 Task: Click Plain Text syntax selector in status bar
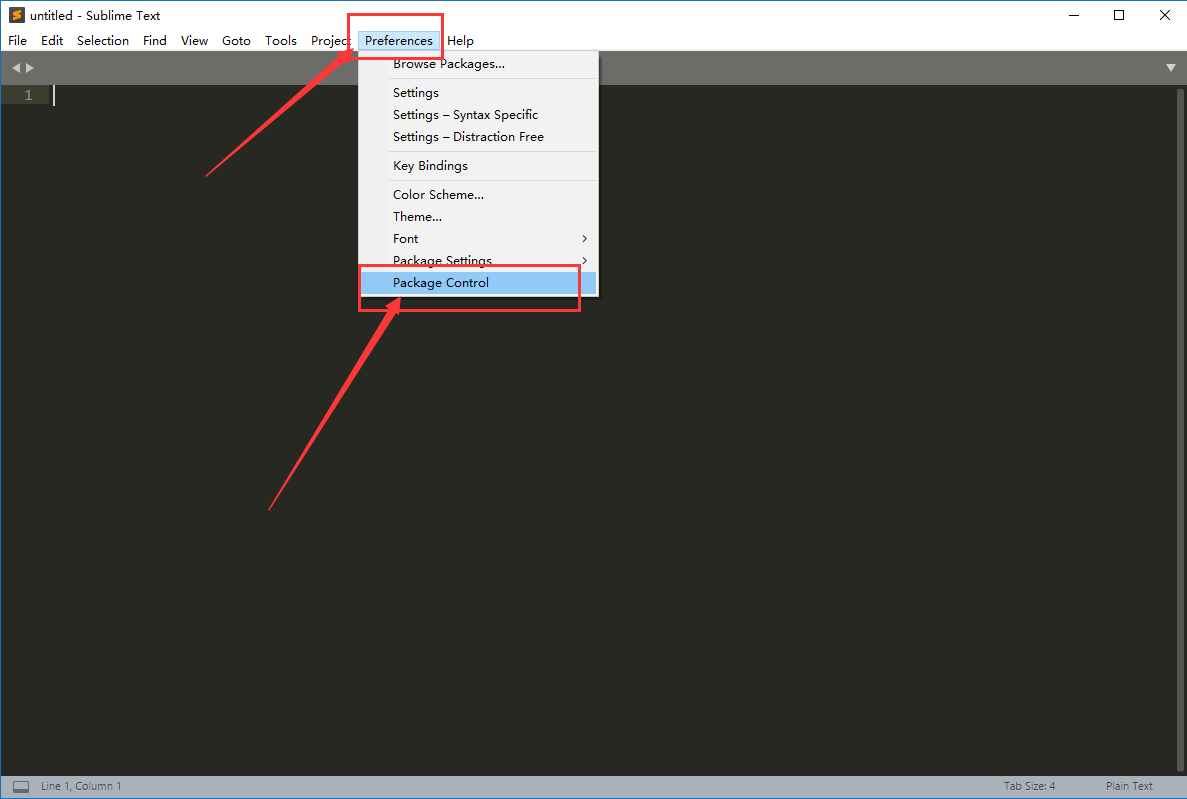click(1129, 785)
